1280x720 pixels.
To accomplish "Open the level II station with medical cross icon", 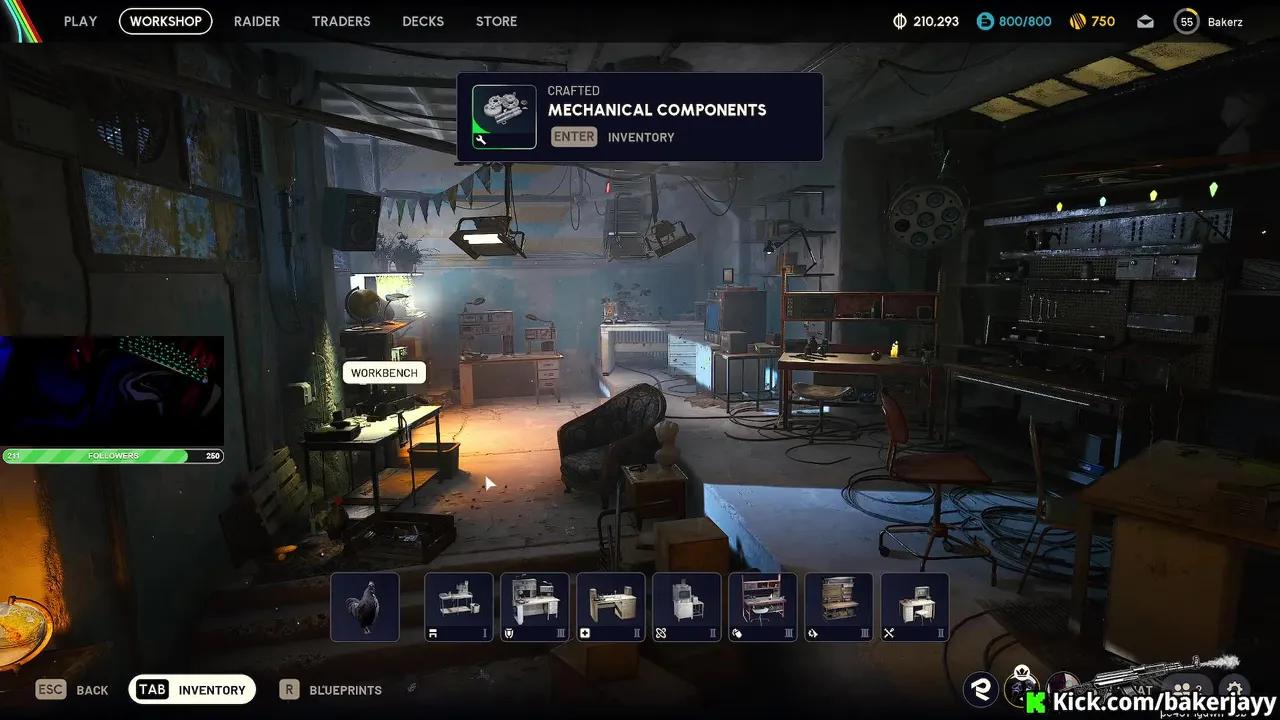I will (x=611, y=607).
